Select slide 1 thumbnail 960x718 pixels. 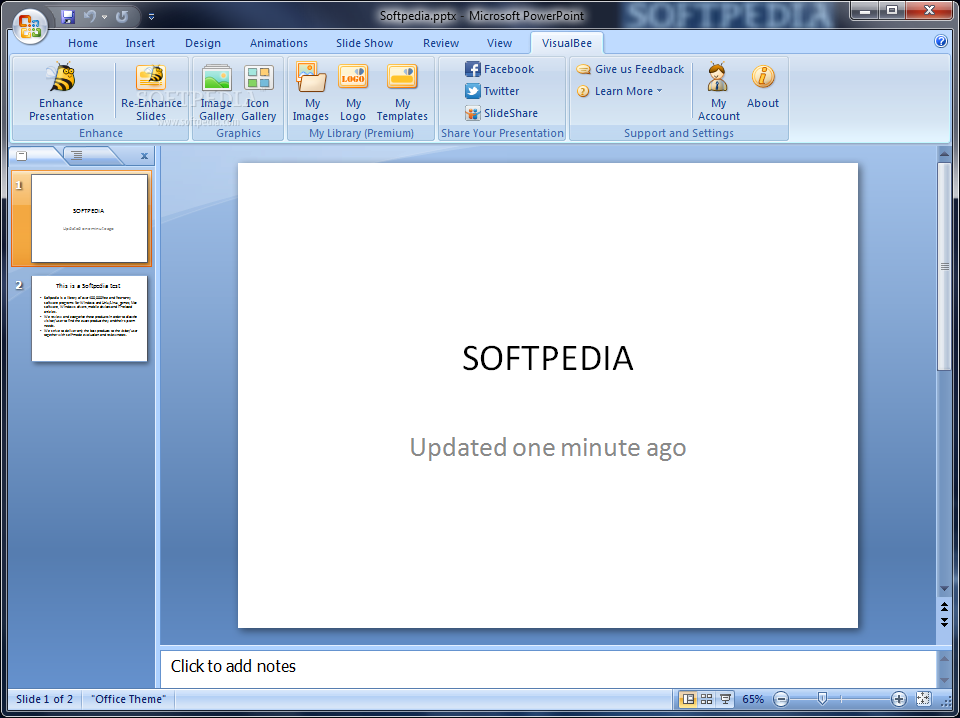click(89, 219)
